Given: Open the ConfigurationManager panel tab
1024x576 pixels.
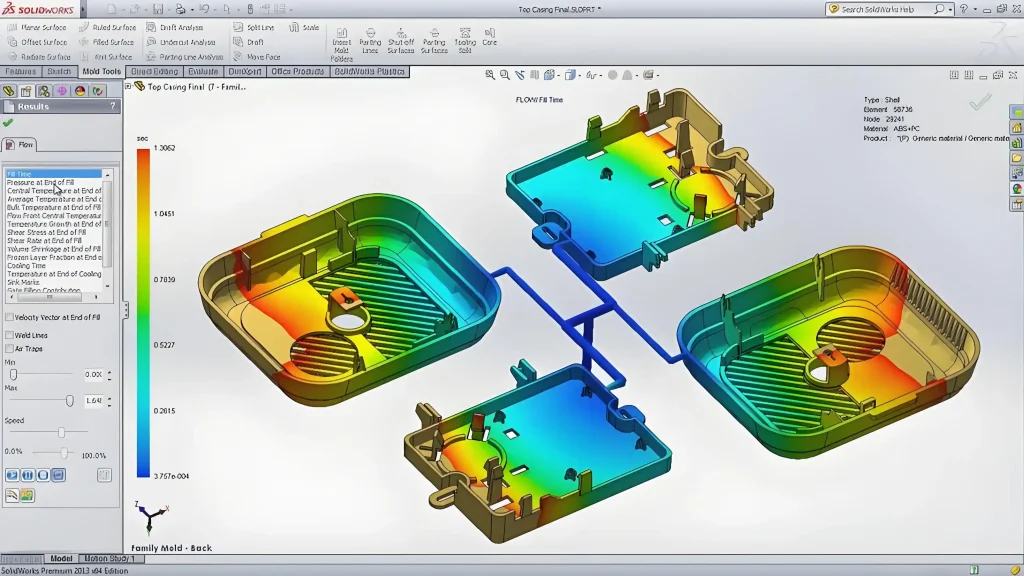Looking at the screenshot, I should tap(44, 91).
